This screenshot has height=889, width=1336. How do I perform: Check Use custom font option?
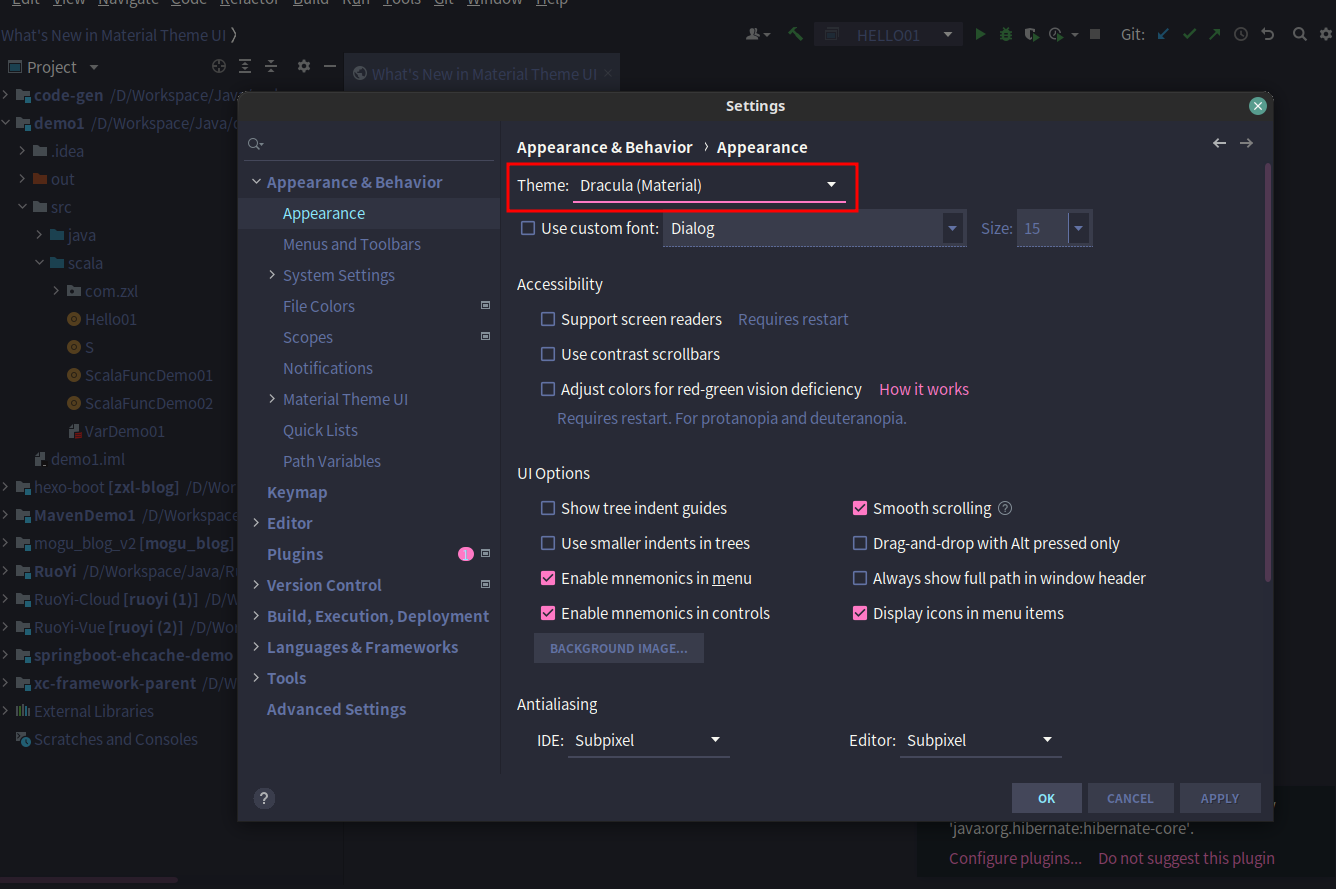click(527, 227)
